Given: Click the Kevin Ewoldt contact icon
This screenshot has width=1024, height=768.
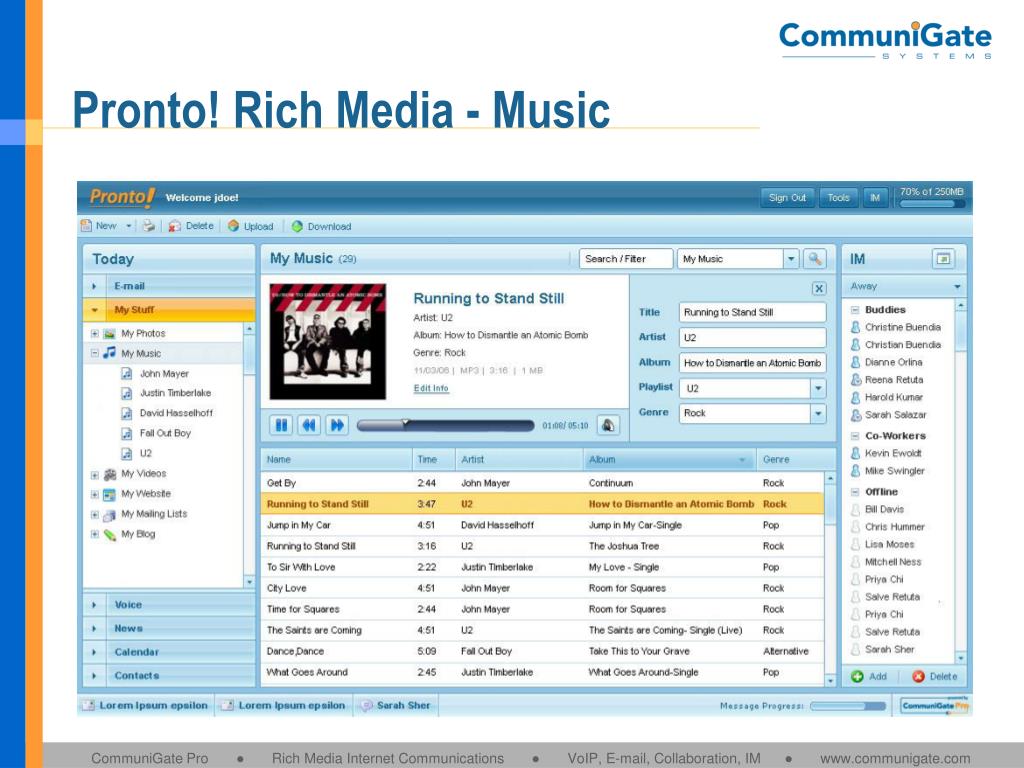Looking at the screenshot, I should click(x=856, y=453).
